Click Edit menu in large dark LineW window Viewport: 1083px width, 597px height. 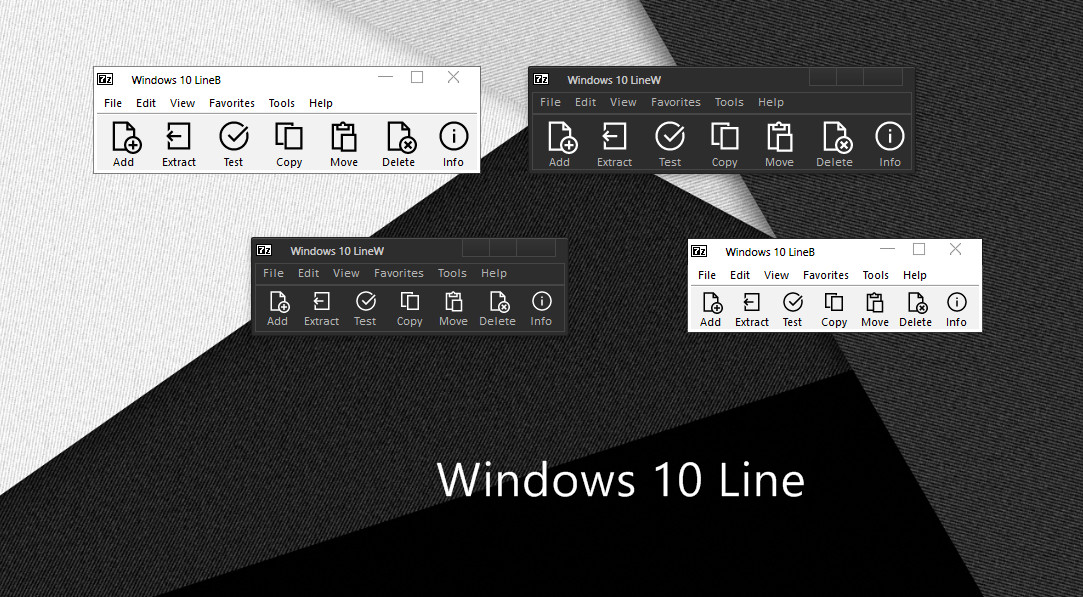click(x=586, y=102)
